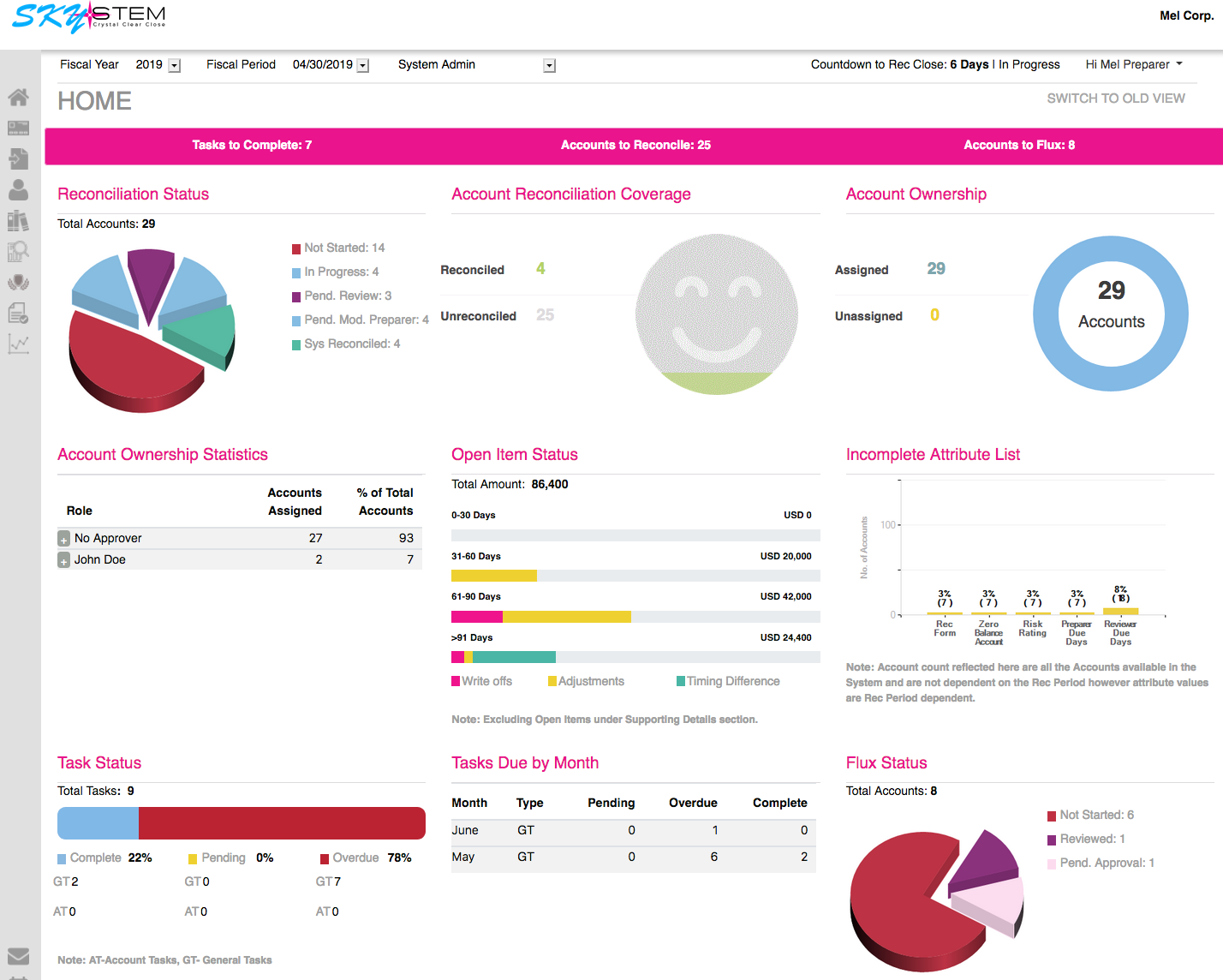The image size is (1223, 980).
Task: Expand the No Approver row
Action: click(63, 539)
